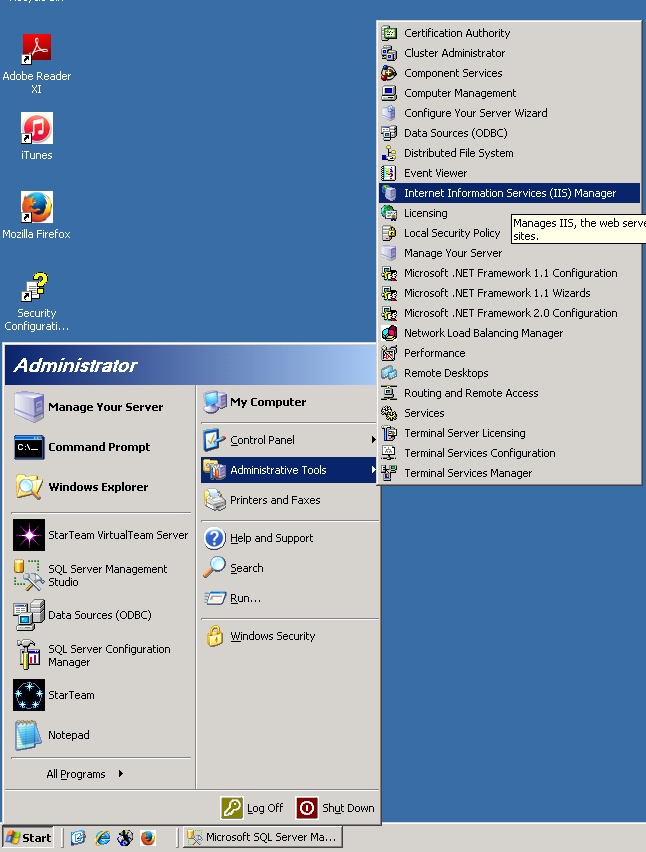Launch iTunes from desktop icon

[37, 129]
